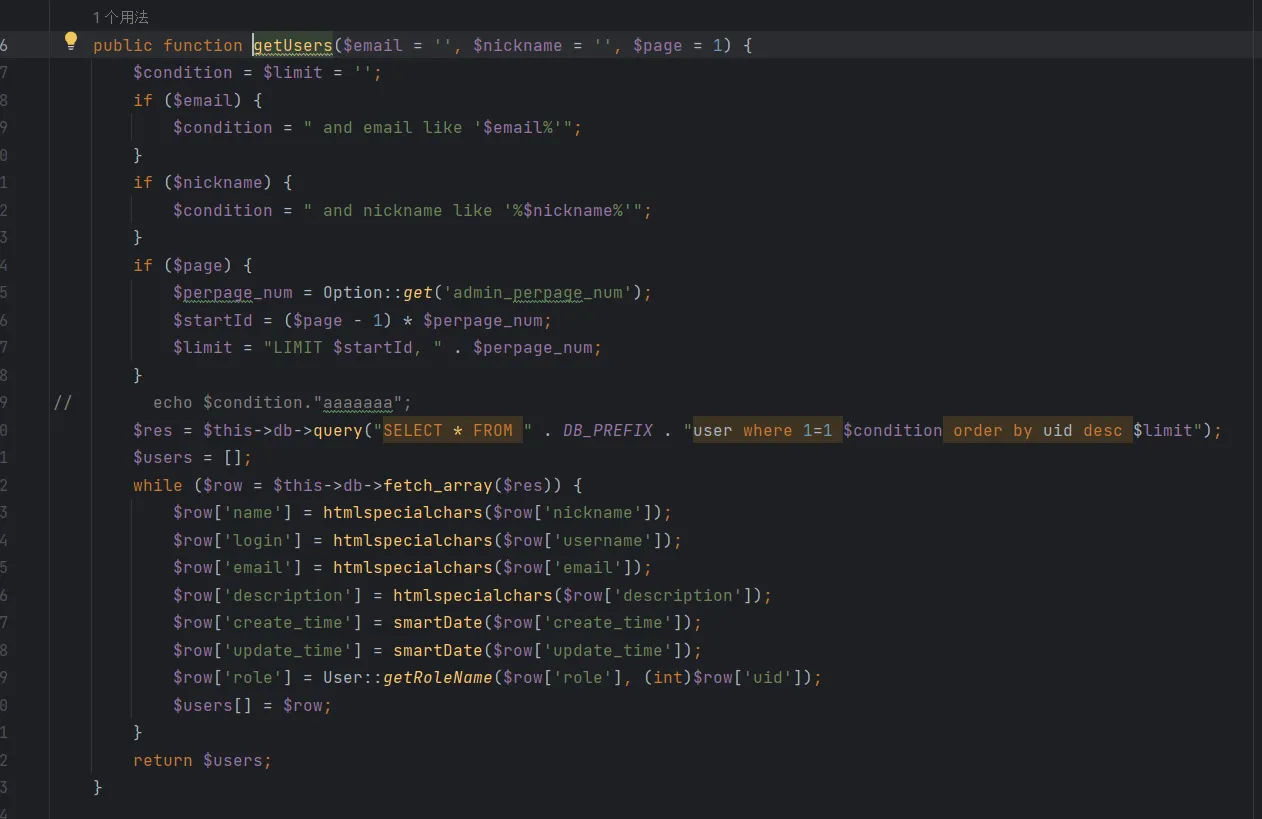Viewport: 1262px width, 819px height.
Task: Click the yellow lightbulb intention icon
Action: (71, 41)
